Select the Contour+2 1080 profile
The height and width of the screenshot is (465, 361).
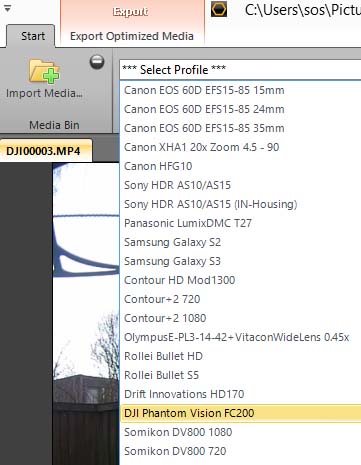[240, 318]
